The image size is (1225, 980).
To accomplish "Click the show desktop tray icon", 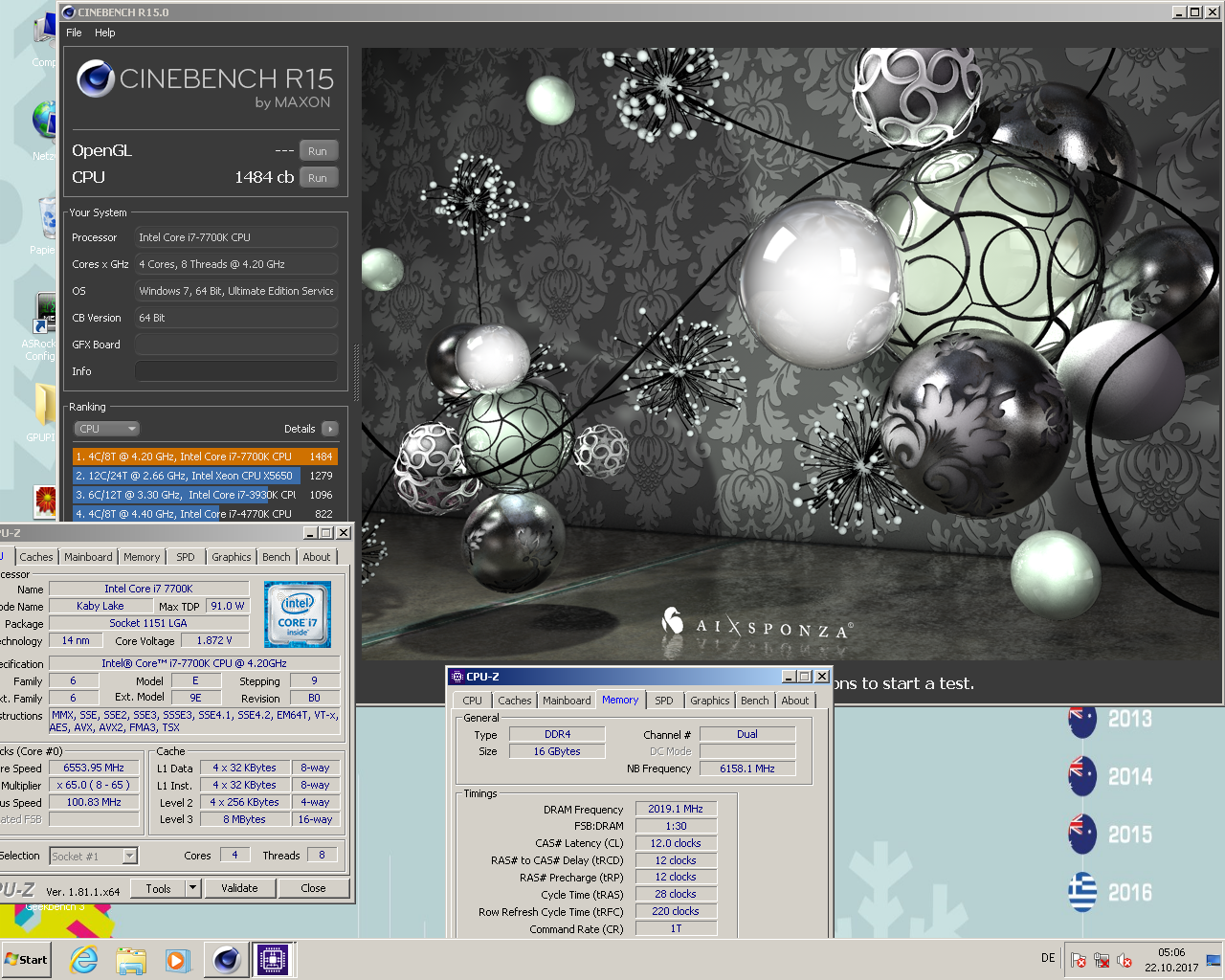I will point(1214,960).
